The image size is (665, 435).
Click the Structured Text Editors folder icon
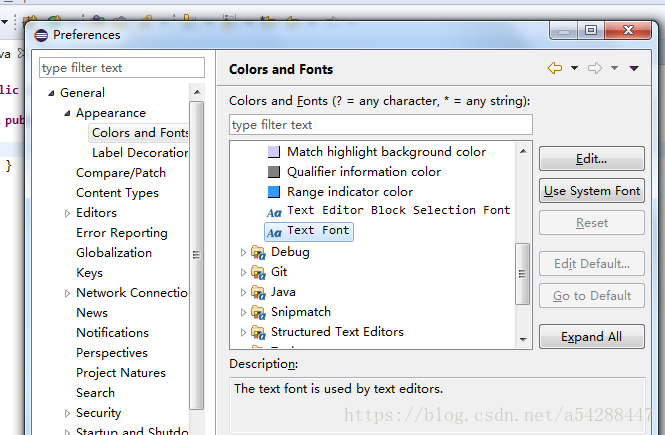click(258, 332)
